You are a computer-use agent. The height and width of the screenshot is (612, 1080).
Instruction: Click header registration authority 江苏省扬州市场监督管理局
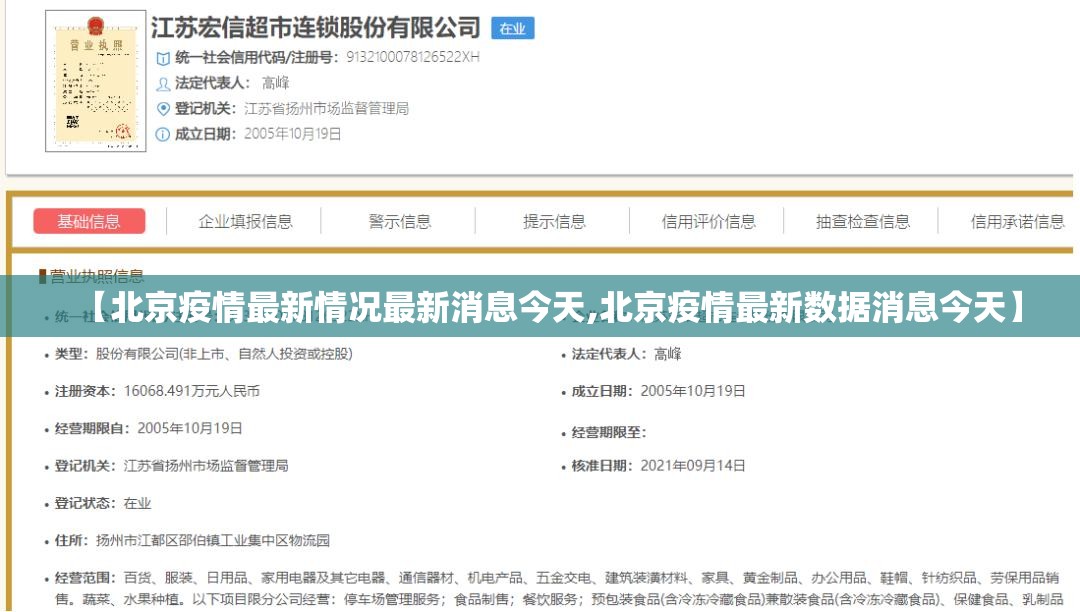coord(326,109)
